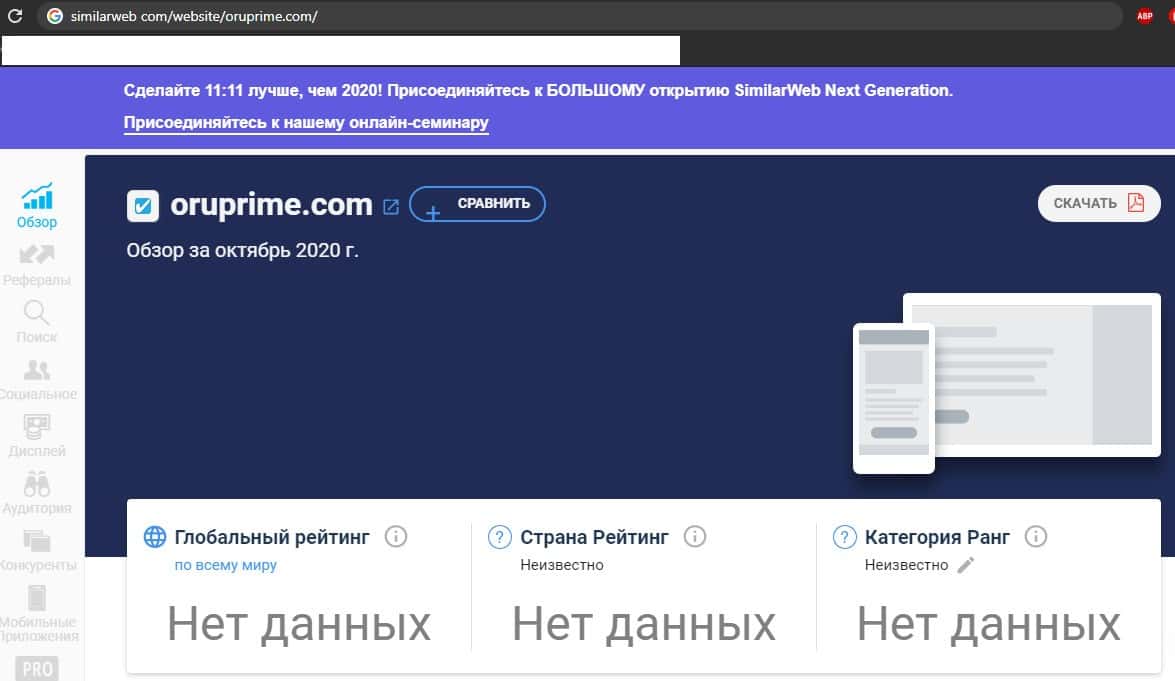The height and width of the screenshot is (681, 1175).
Task: Open the по всему миру link
Action: [x=226, y=565]
